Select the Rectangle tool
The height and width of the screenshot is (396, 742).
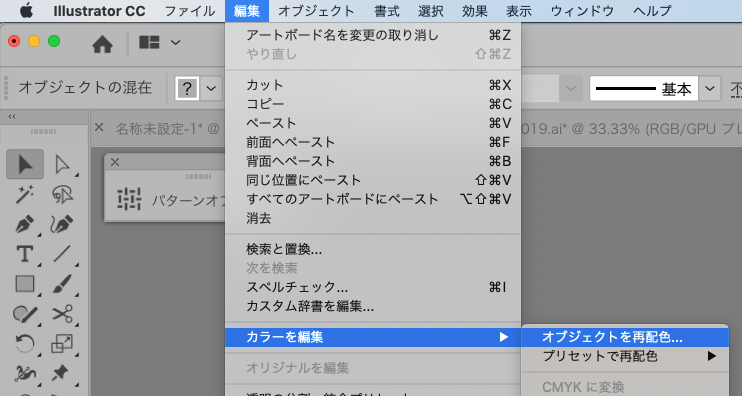click(x=25, y=284)
